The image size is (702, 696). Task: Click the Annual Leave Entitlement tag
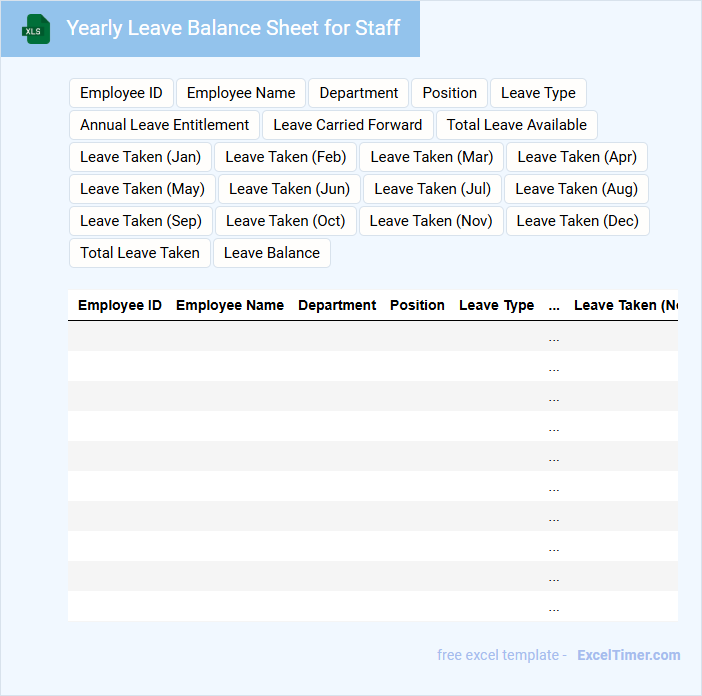pos(165,125)
